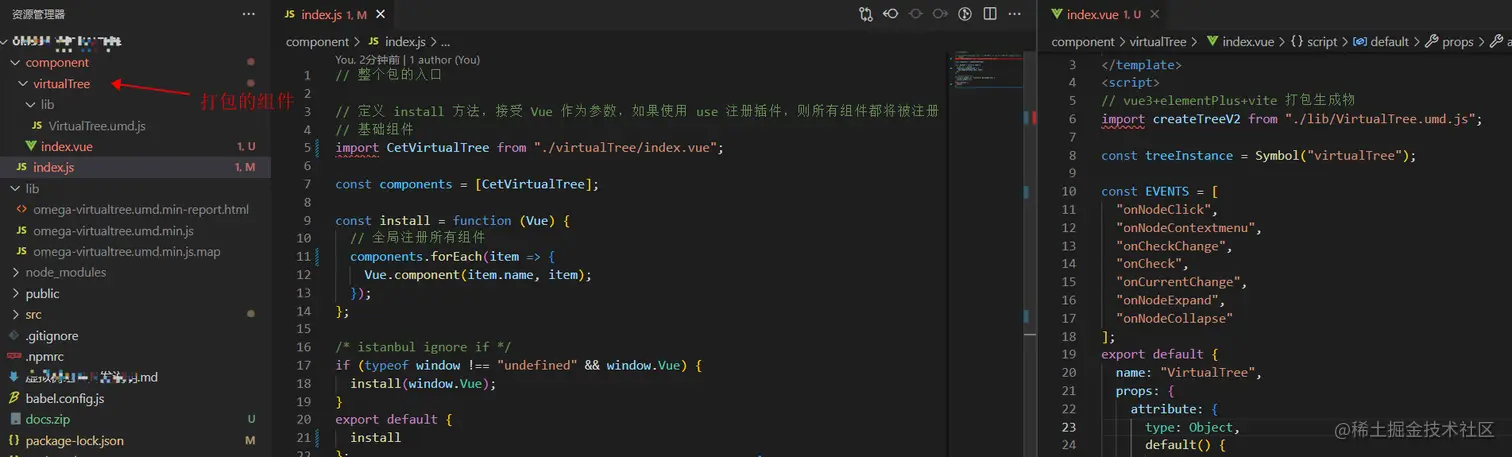Collapse the top-level lib folder chevron
The width and height of the screenshot is (1512, 457).
pyautogui.click(x=16, y=189)
